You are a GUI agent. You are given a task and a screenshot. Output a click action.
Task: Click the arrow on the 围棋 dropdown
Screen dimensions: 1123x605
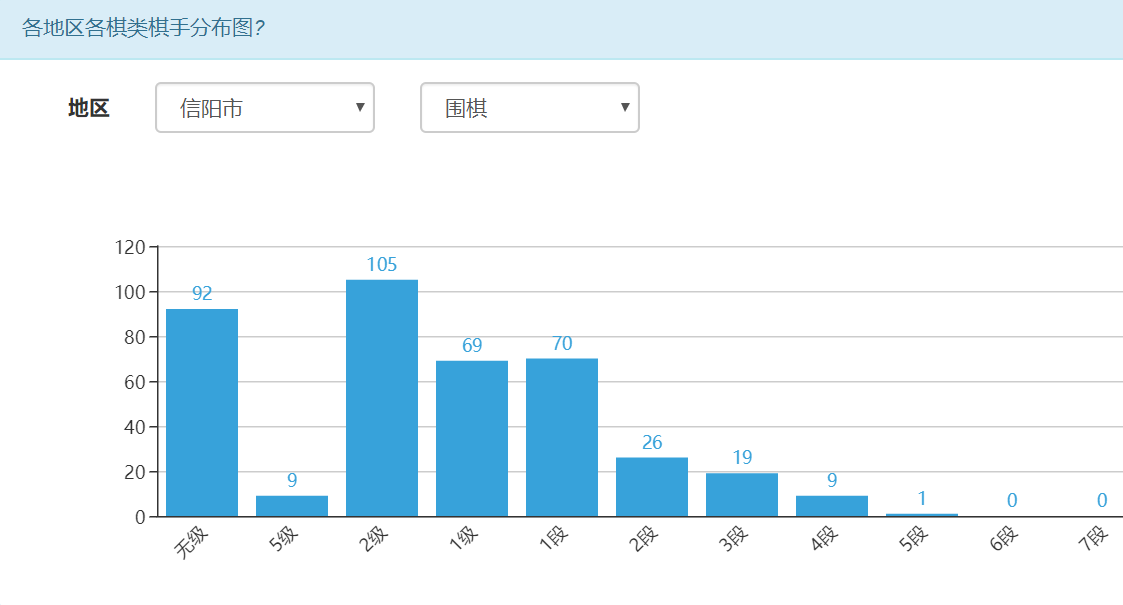click(x=625, y=108)
